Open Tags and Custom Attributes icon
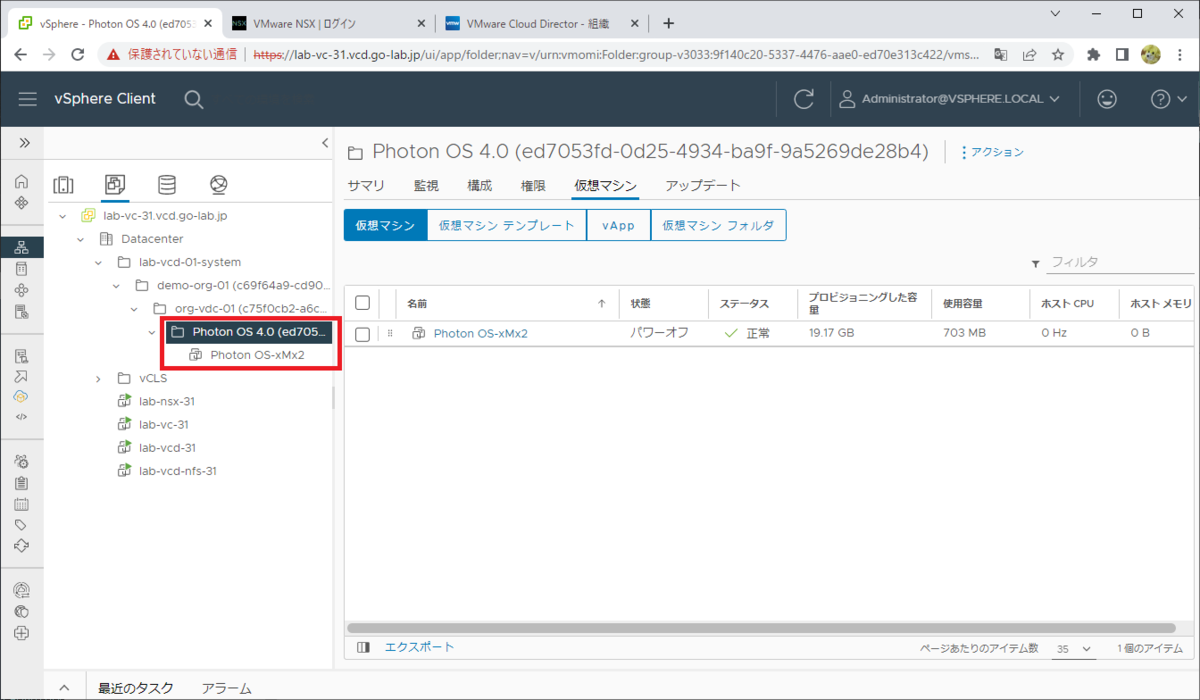 point(22,525)
